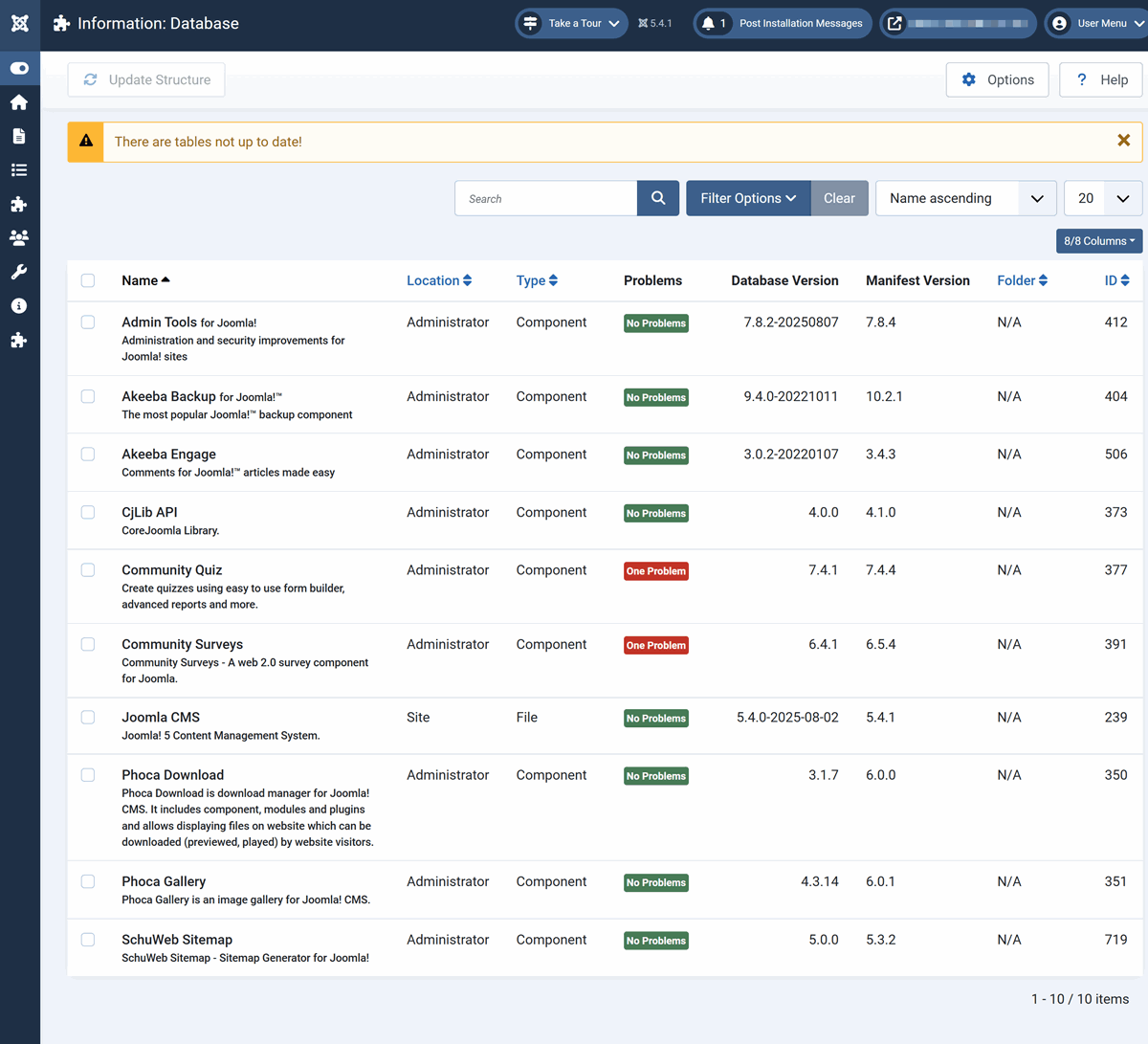Open the 8/8 Columns dropdown
The width and height of the screenshot is (1148, 1044).
pos(1099,241)
